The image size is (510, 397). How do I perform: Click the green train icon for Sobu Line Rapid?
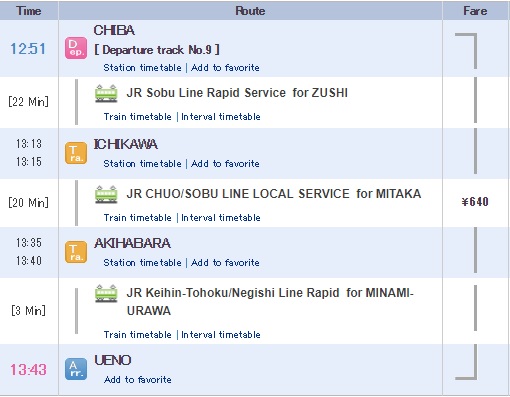[106, 93]
